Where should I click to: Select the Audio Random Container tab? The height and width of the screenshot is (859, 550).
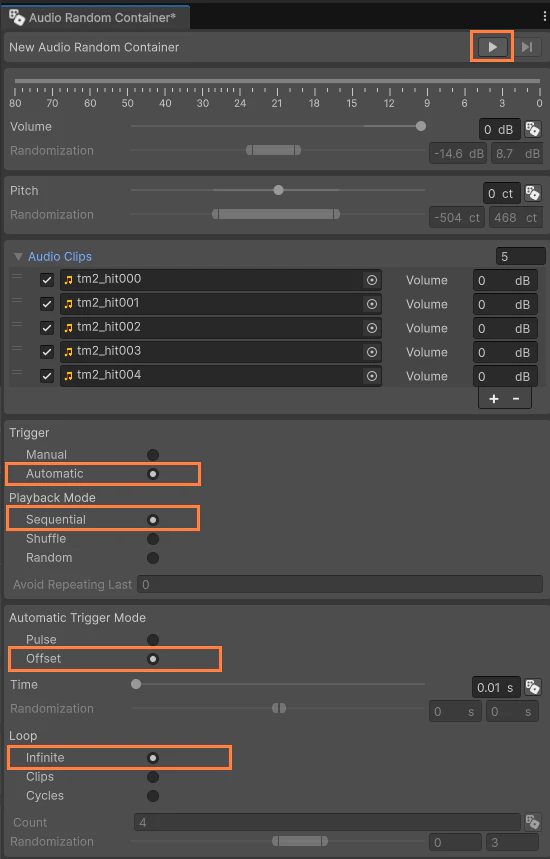point(94,18)
